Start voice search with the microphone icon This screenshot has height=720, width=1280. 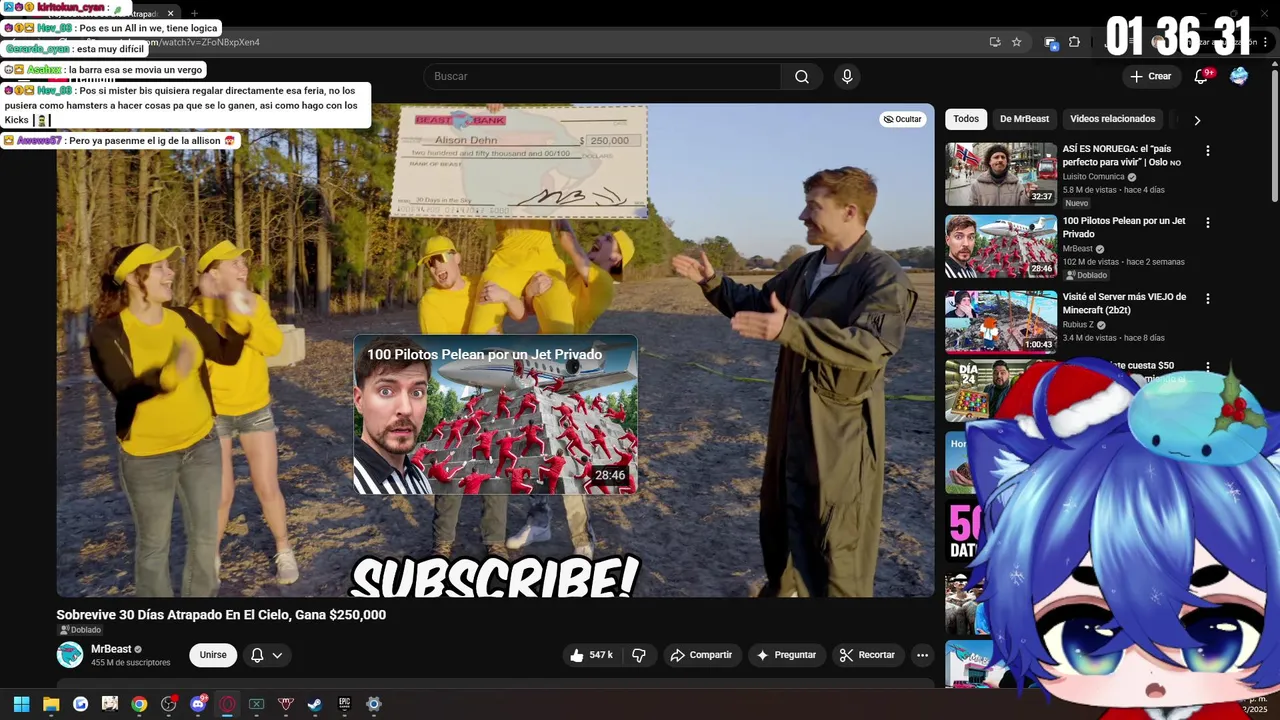tap(847, 77)
